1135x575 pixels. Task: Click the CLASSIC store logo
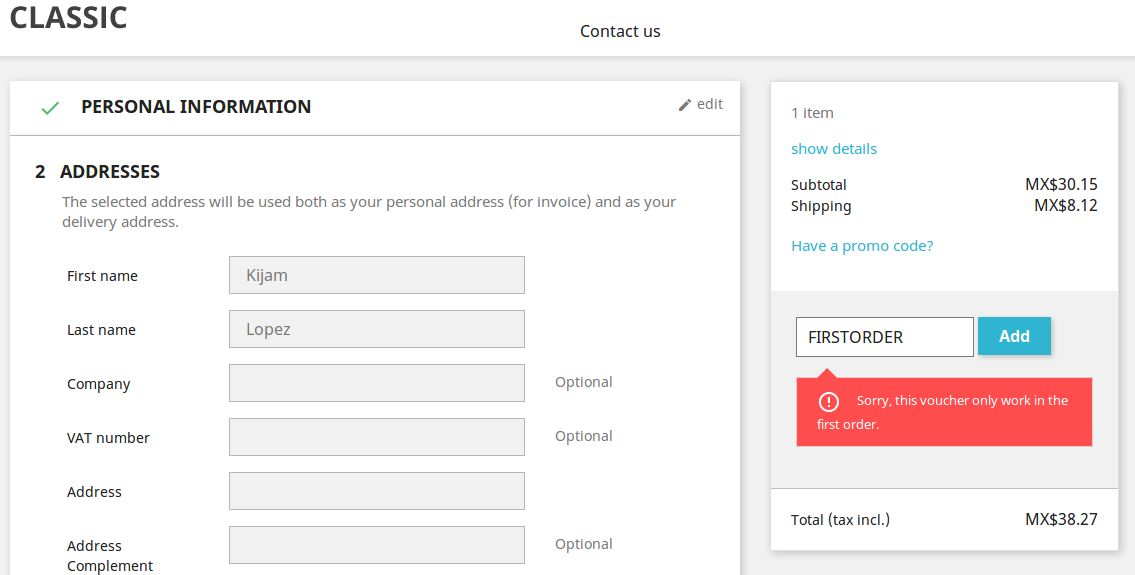(x=68, y=18)
